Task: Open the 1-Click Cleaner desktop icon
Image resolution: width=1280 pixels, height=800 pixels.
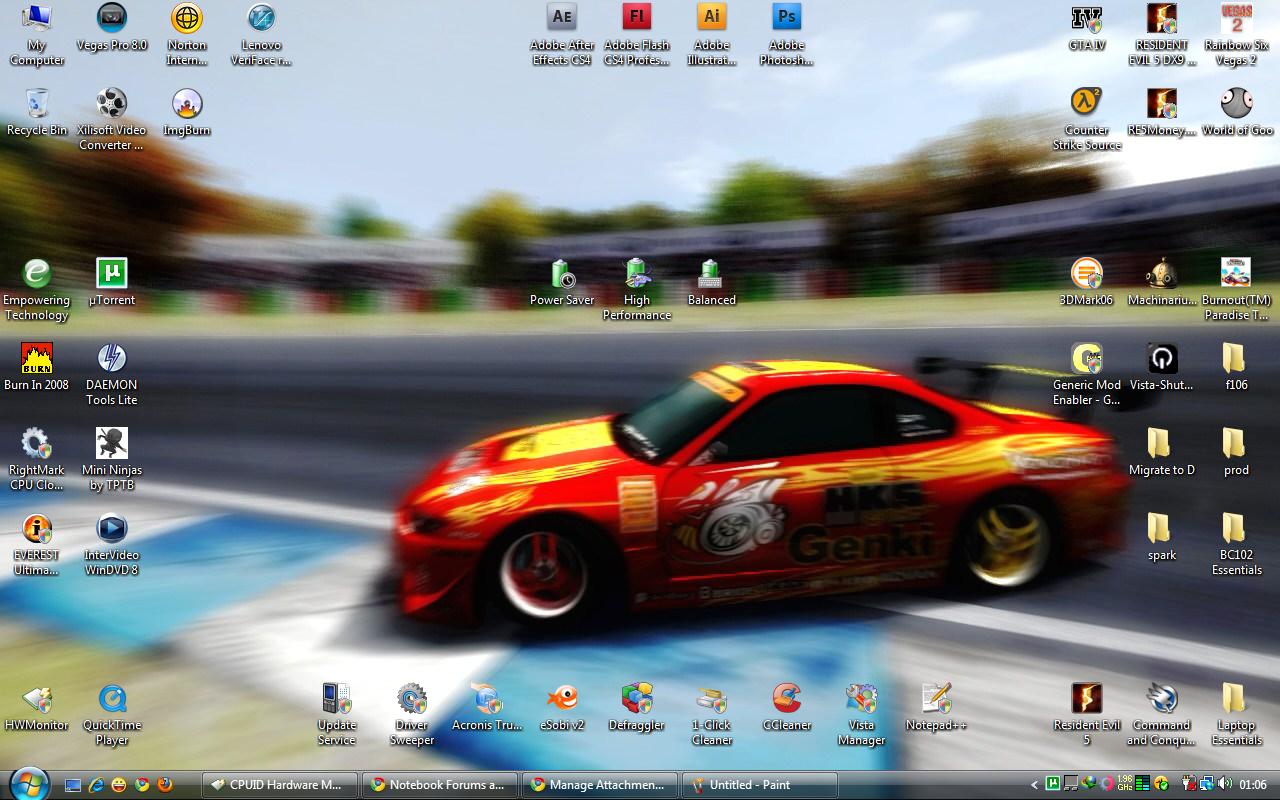Action: pyautogui.click(x=712, y=714)
